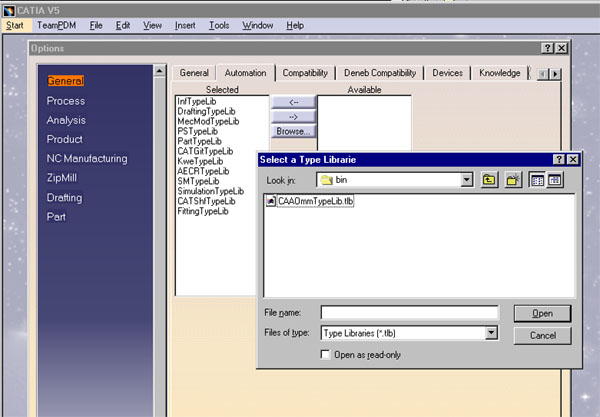Screen dimensions: 600x417
Task: Click the right arrow move button
Action: point(293,117)
